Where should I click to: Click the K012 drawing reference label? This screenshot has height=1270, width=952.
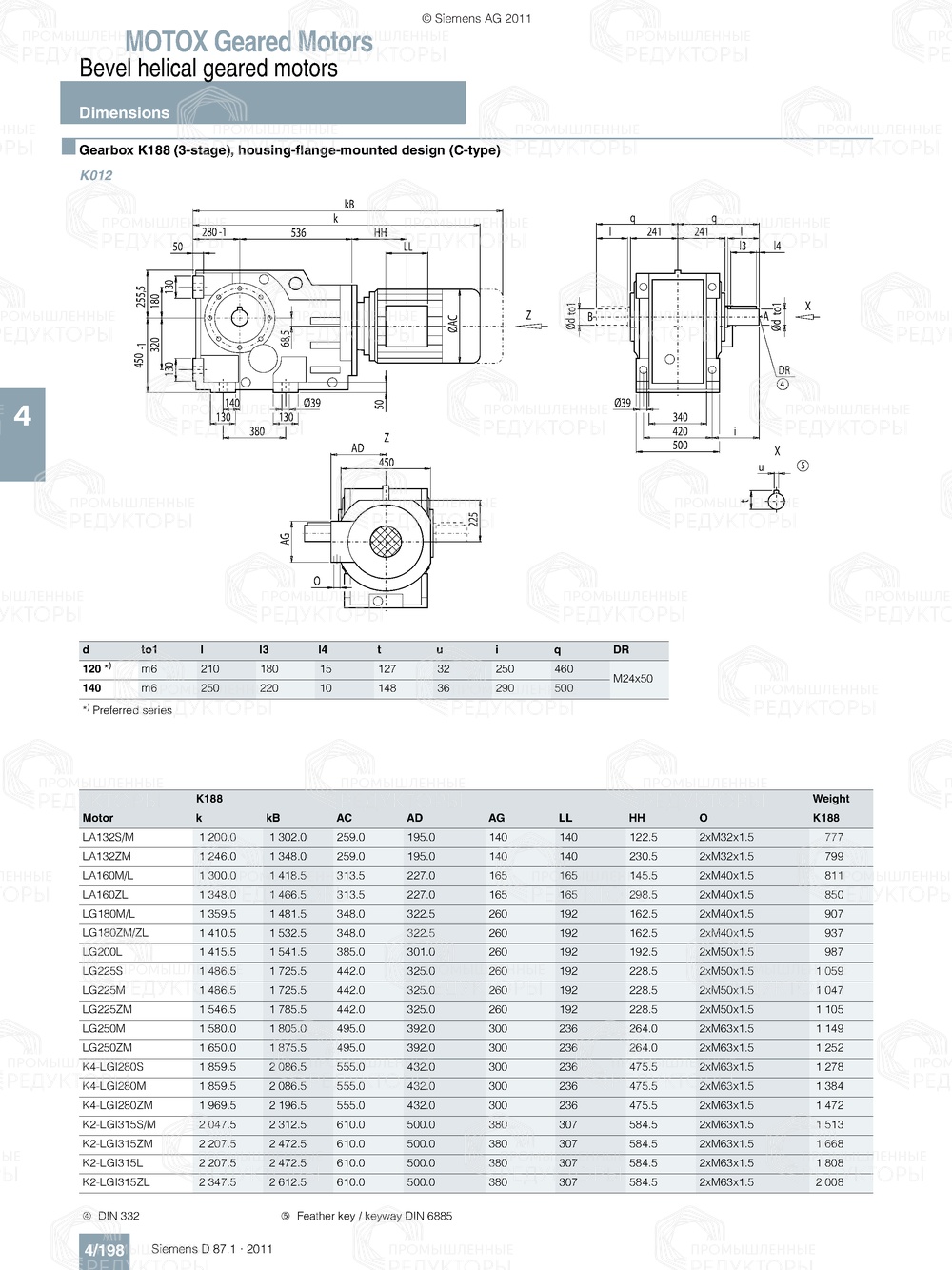tap(96, 175)
